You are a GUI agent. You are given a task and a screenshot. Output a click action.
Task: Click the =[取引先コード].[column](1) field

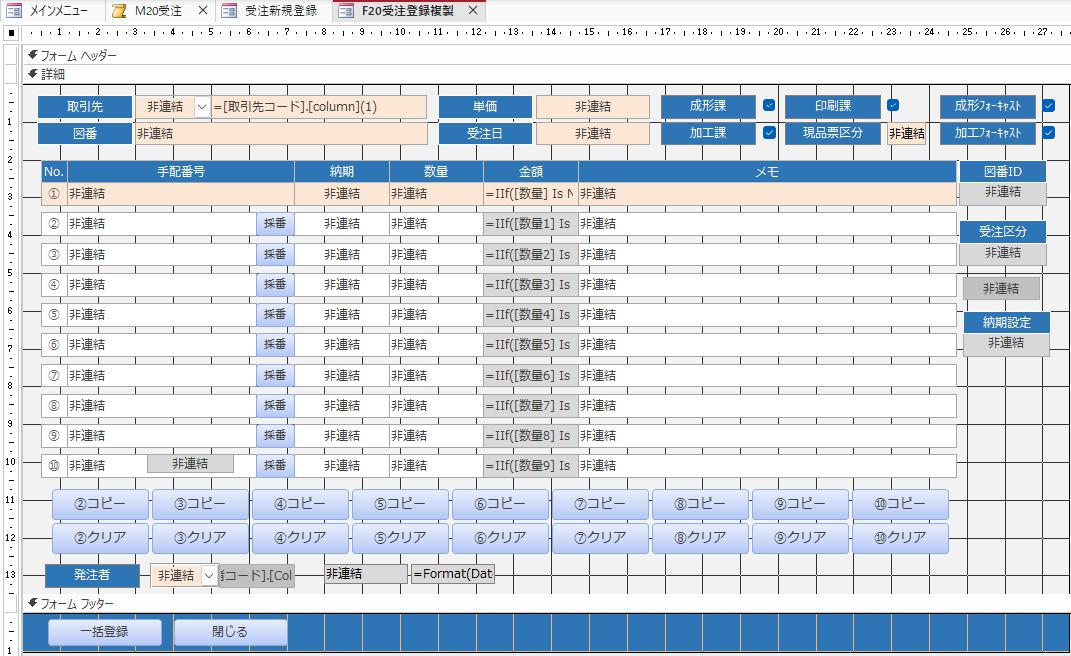tap(319, 107)
